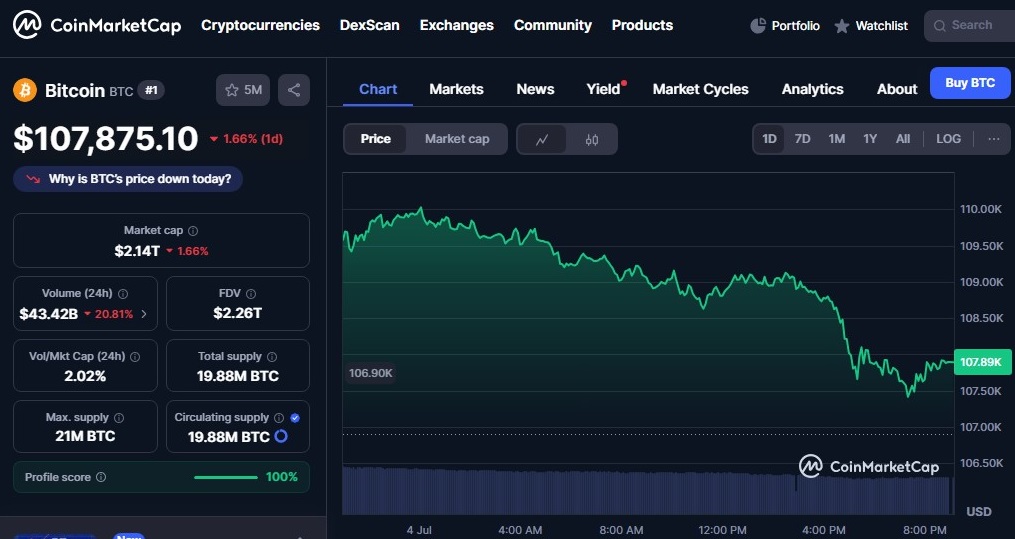This screenshot has height=539, width=1015.
Task: Click the 19.88M BTC total supply value
Action: [x=238, y=376]
